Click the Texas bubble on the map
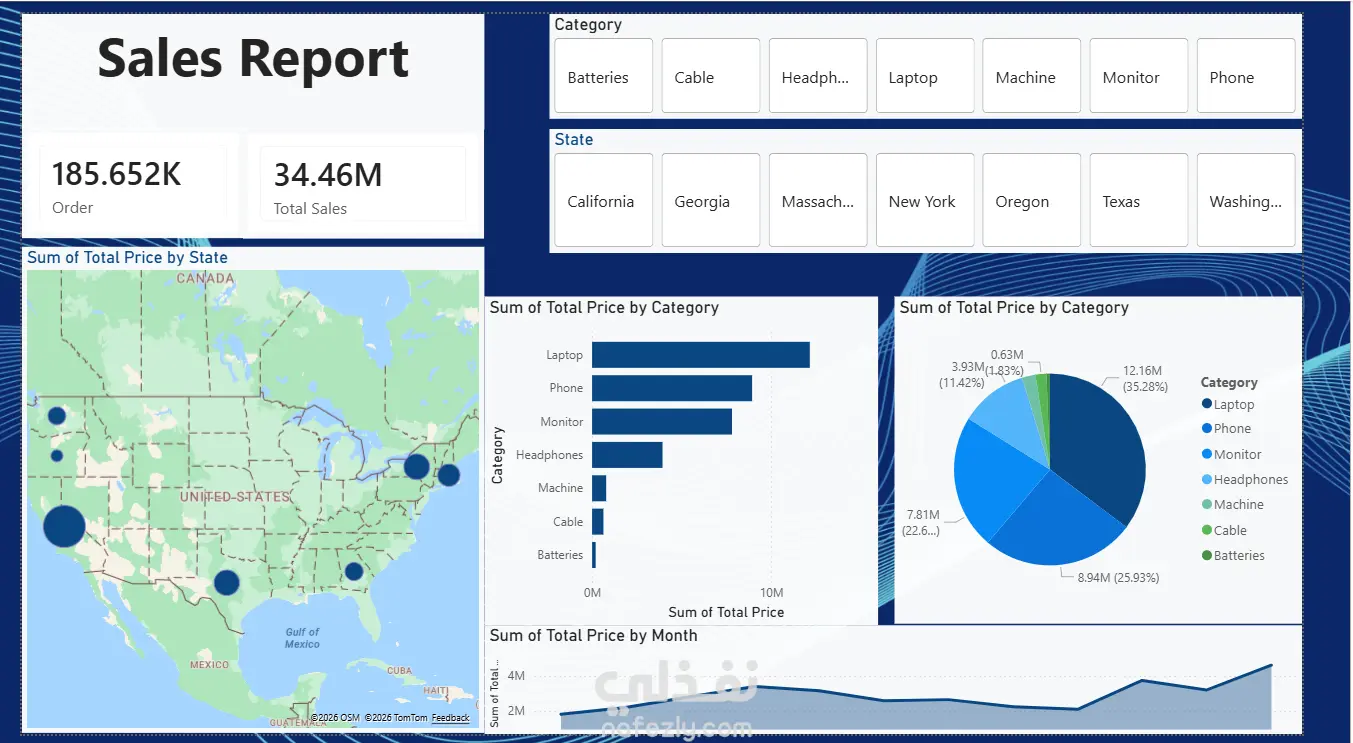The width and height of the screenshot is (1353, 743). 227,582
